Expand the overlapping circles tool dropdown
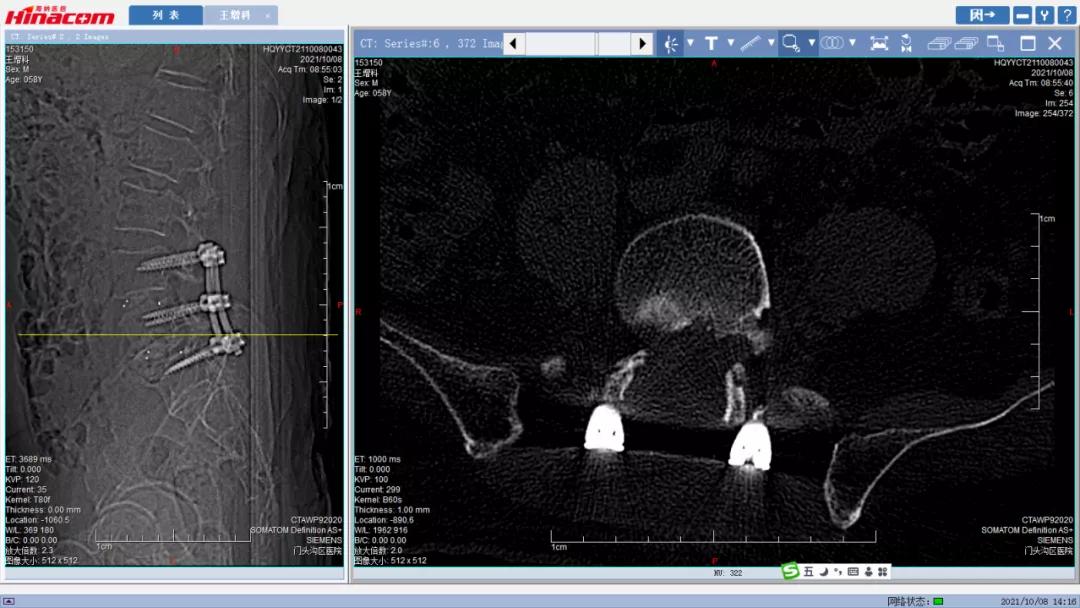The image size is (1080, 608). click(852, 43)
